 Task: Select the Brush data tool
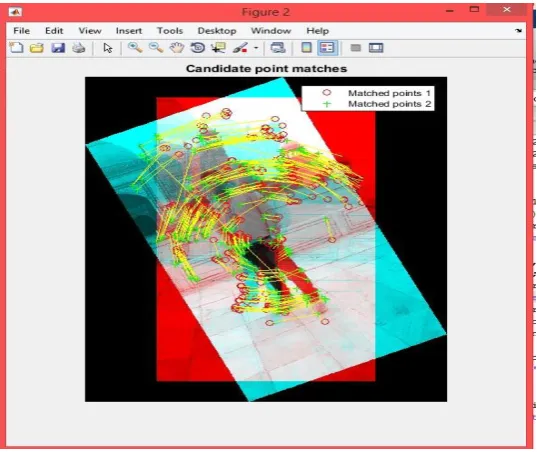(240, 48)
